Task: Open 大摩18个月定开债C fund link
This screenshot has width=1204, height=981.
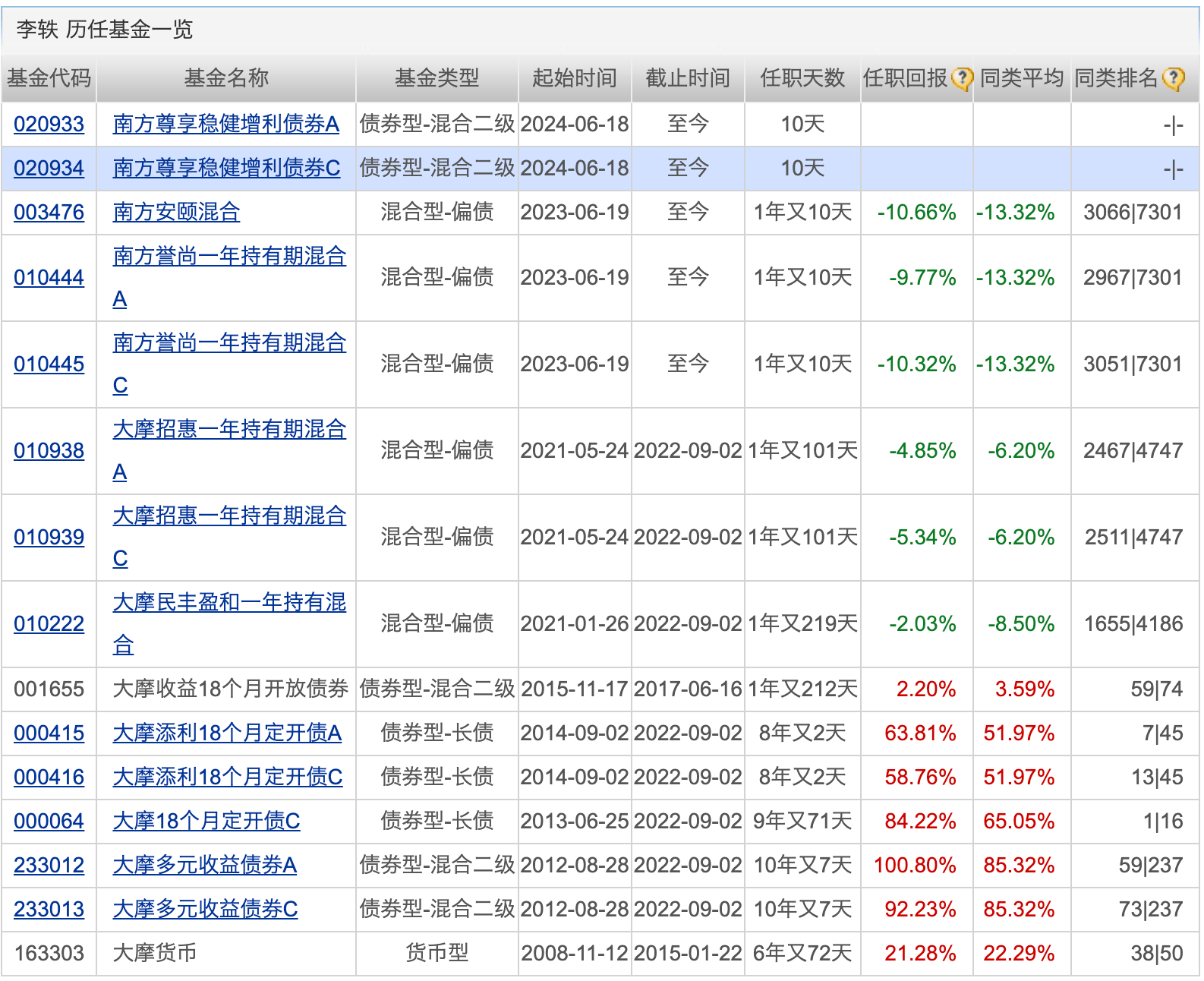Action: point(206,822)
